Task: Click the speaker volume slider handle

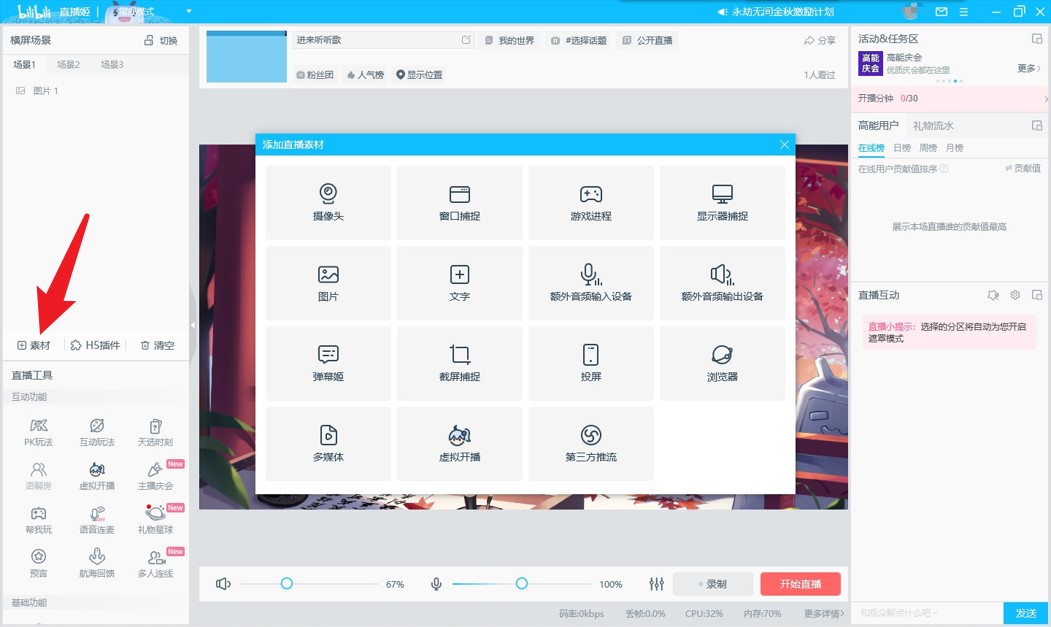Action: [287, 583]
